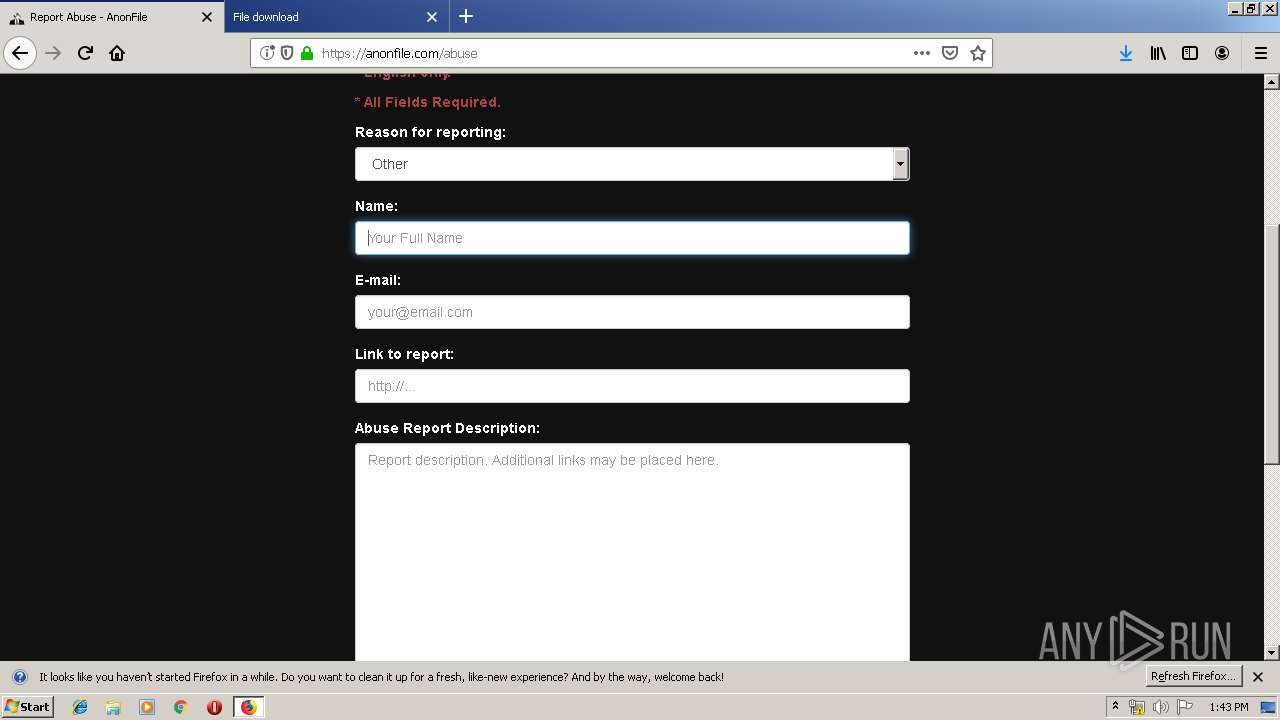The width and height of the screenshot is (1280, 720).
Task: Open the Library bookmarks and history menu
Action: [1158, 53]
